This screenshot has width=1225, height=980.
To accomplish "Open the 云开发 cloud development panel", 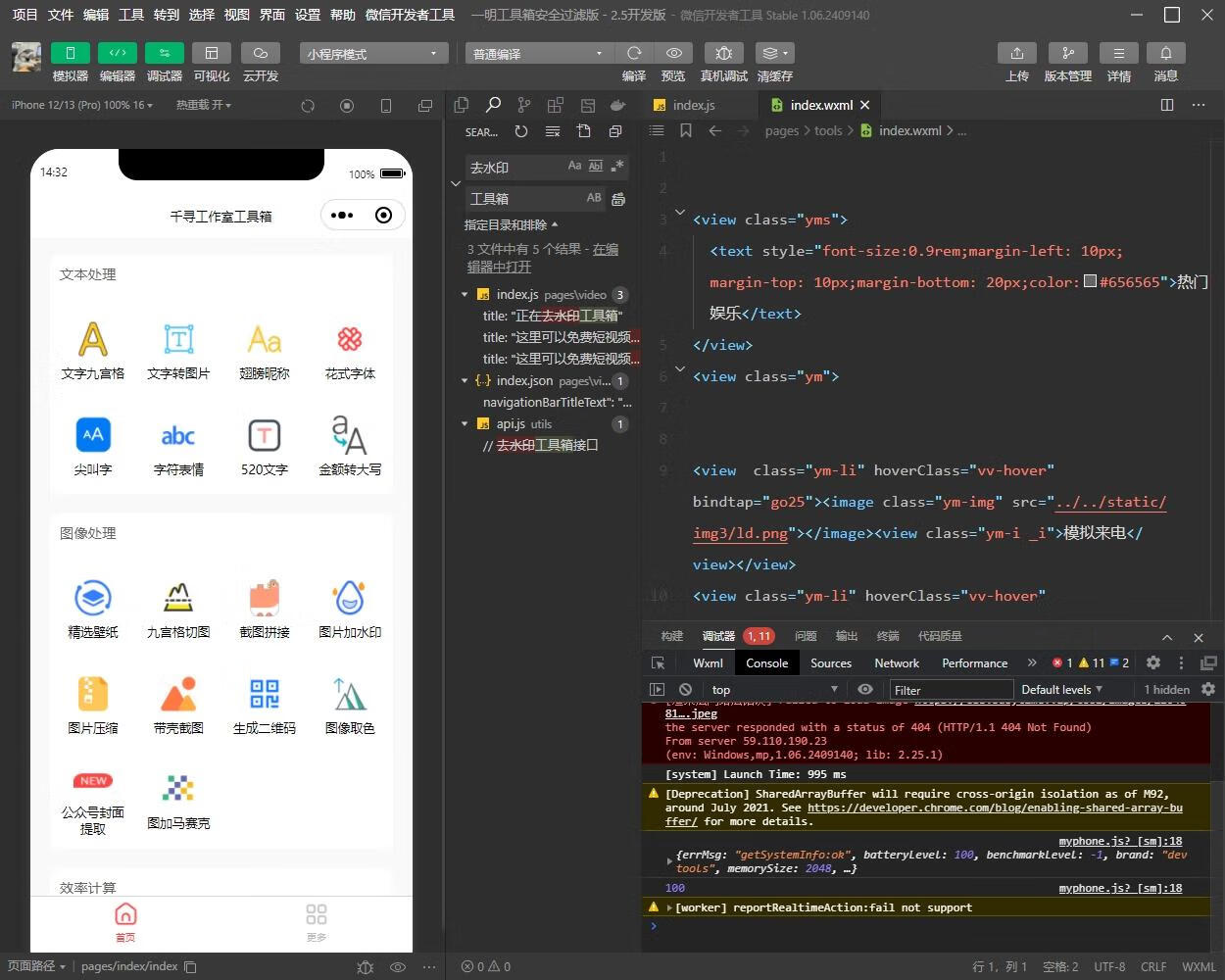I will pos(260,53).
